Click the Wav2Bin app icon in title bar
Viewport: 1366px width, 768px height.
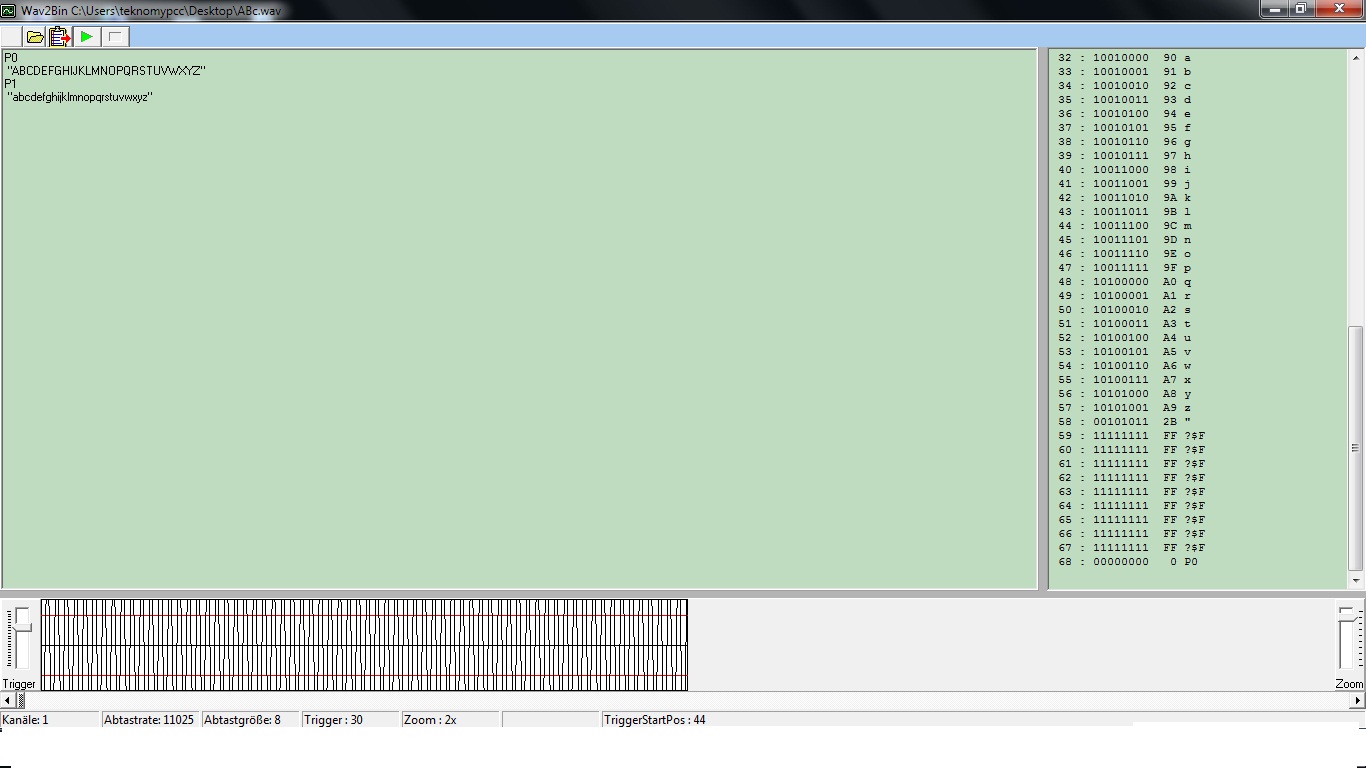coord(9,10)
